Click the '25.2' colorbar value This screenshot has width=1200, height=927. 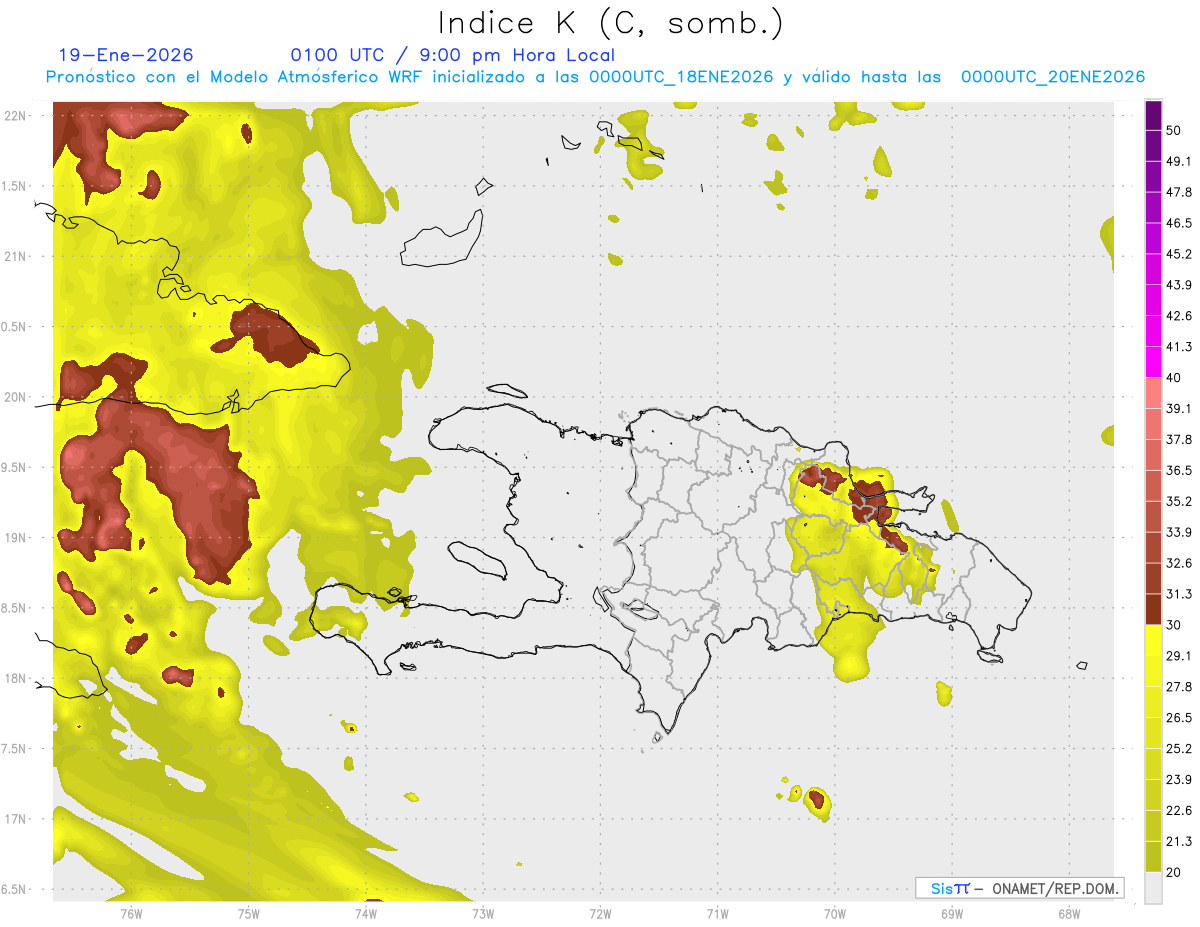point(1179,748)
